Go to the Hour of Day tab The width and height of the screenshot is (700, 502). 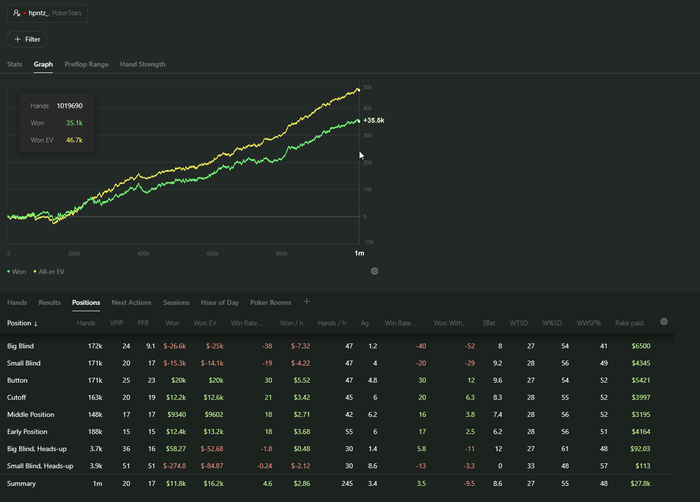[x=220, y=301]
